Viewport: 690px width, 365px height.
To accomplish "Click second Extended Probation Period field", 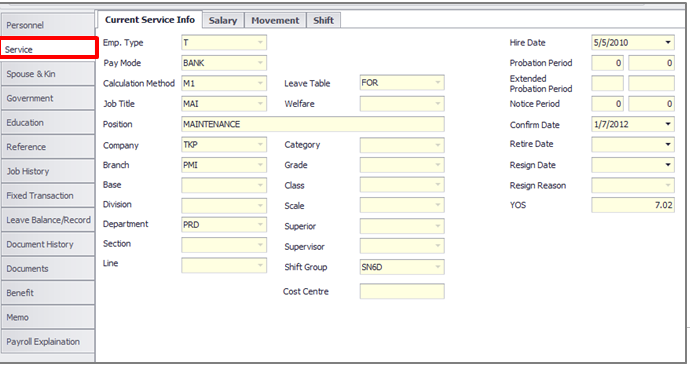I will pyautogui.click(x=651, y=83).
